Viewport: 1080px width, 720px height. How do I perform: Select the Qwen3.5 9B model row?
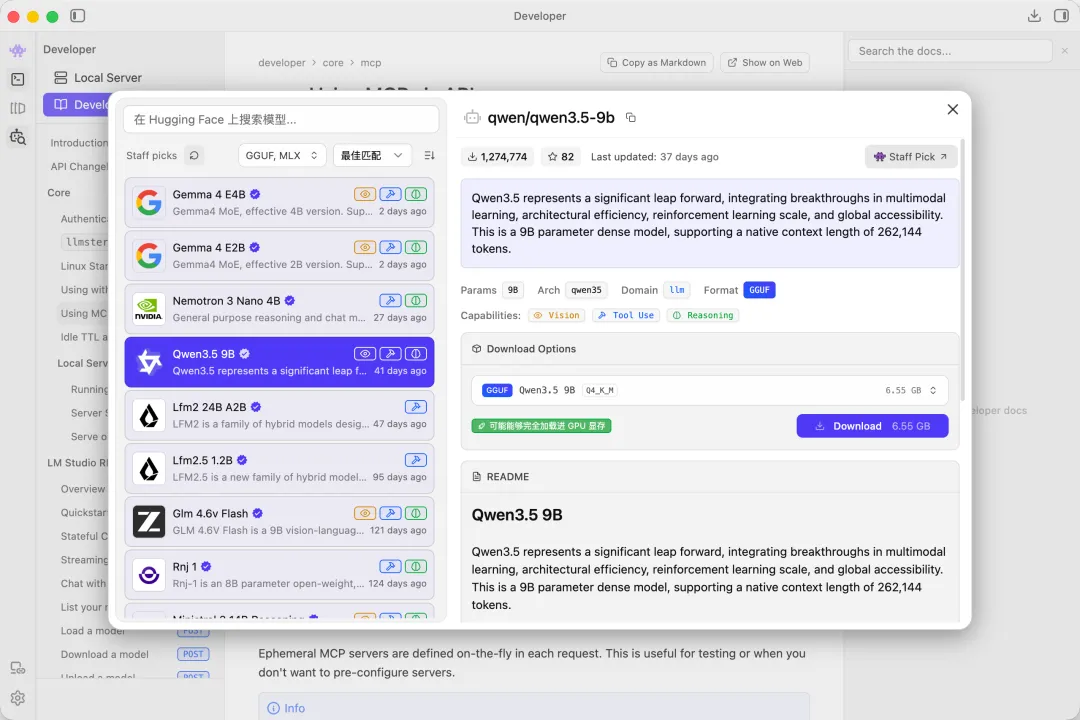[280, 362]
